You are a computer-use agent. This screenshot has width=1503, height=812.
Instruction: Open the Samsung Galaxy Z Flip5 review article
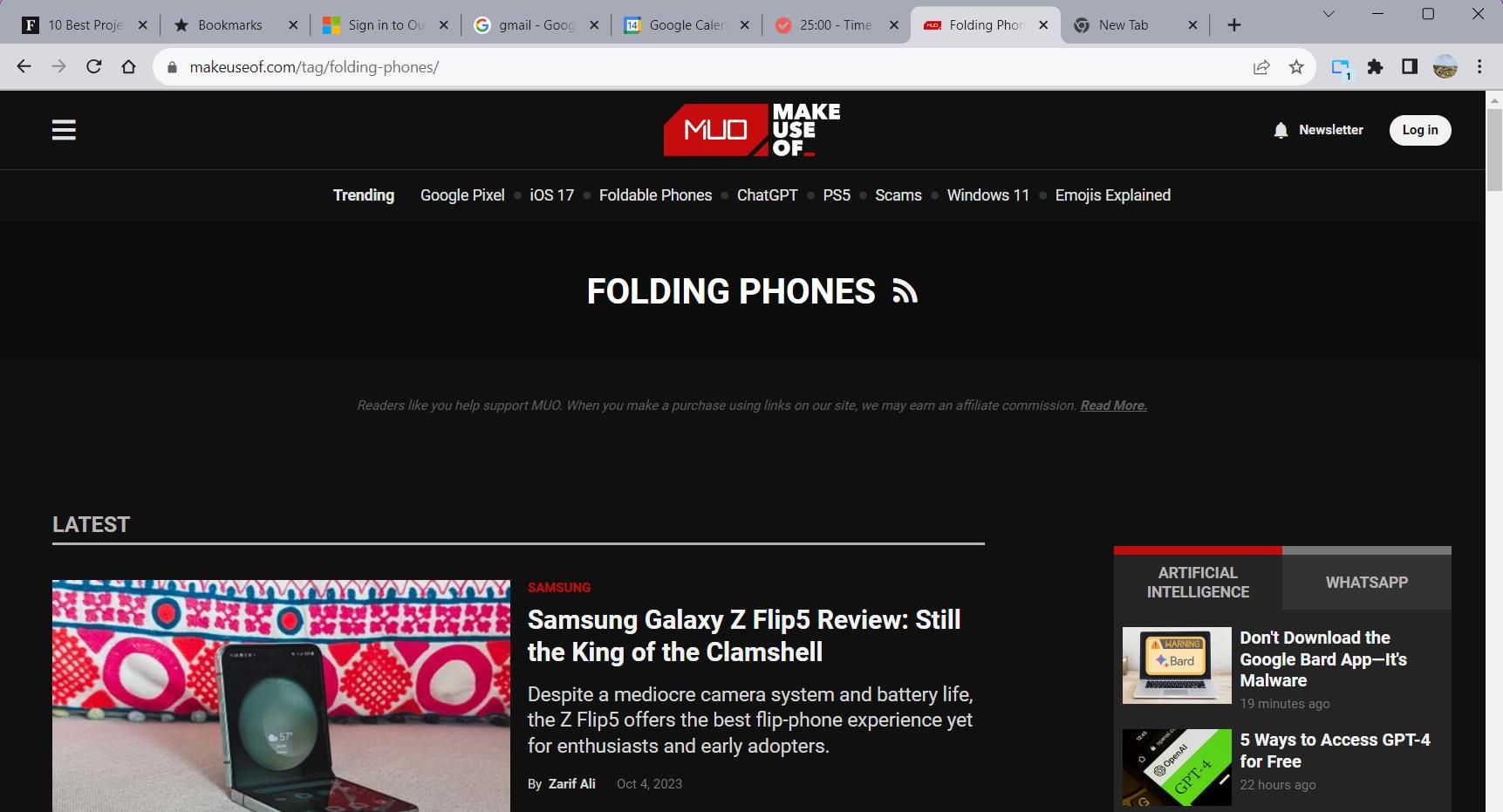pyautogui.click(x=744, y=635)
